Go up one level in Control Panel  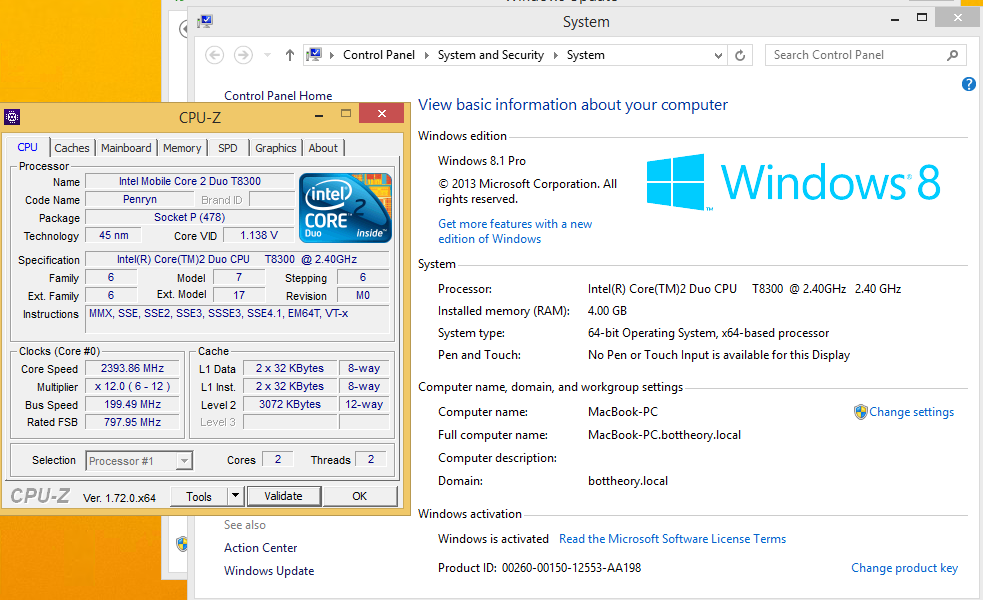click(x=290, y=55)
